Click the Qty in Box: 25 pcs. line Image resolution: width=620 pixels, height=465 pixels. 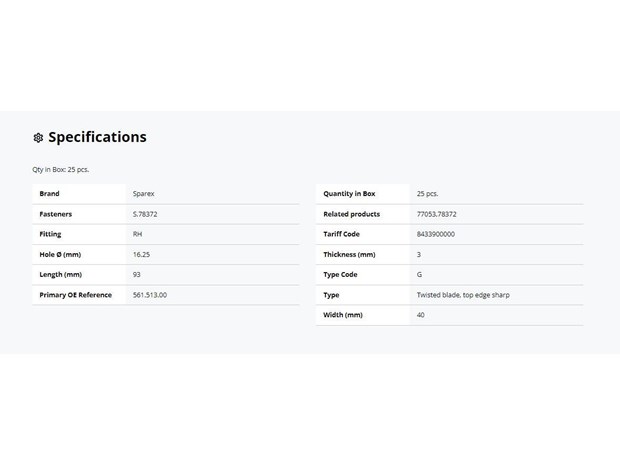click(60, 169)
